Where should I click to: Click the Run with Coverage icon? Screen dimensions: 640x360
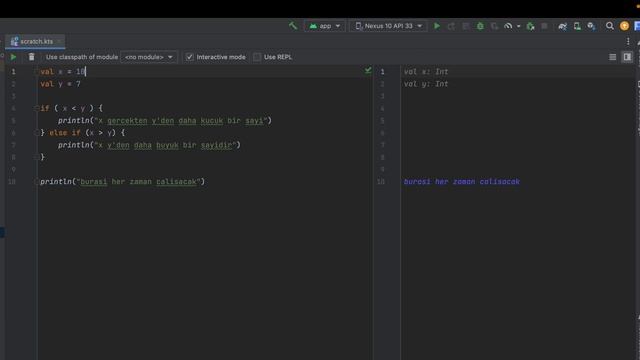click(x=494, y=26)
